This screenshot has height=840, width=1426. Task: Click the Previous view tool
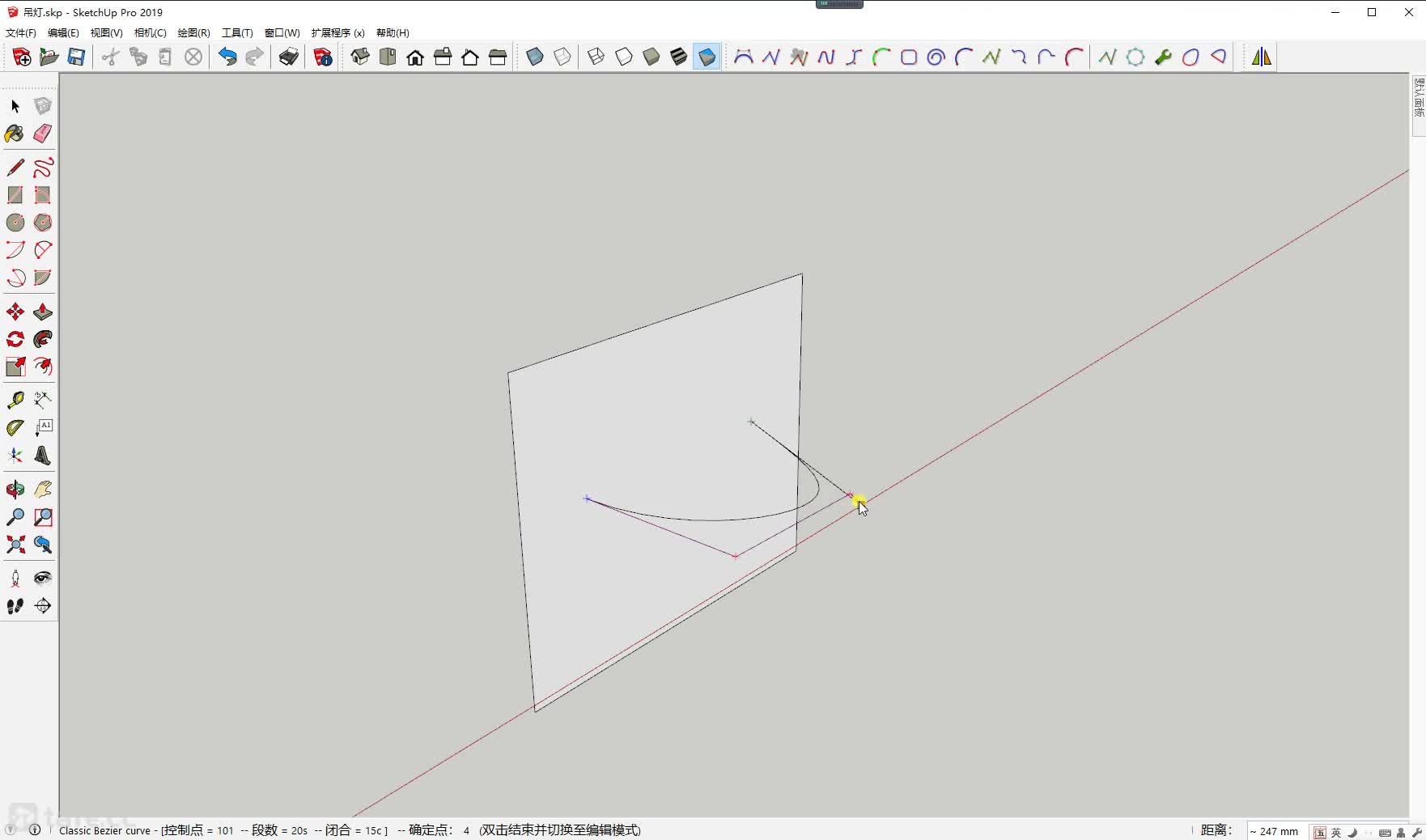pyautogui.click(x=43, y=545)
